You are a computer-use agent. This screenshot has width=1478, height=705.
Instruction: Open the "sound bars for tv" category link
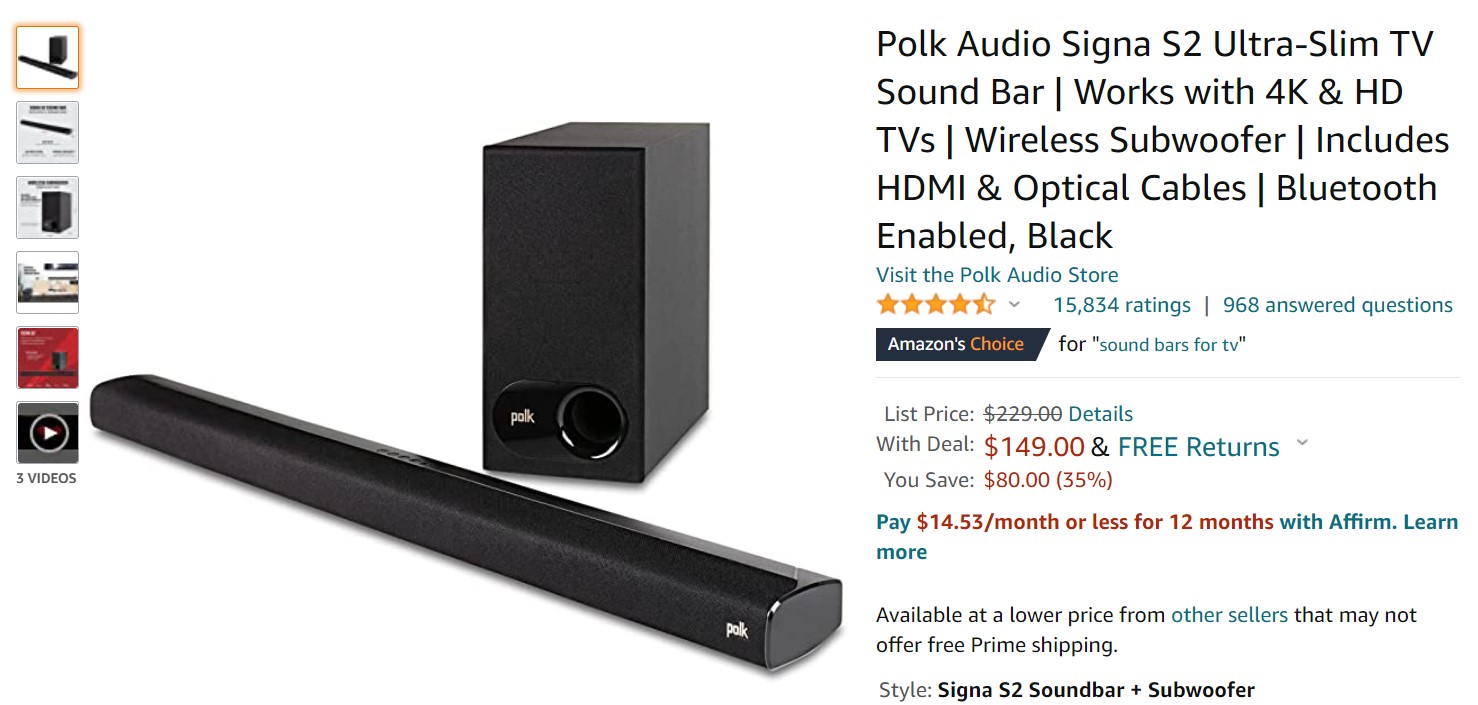pos(1169,345)
